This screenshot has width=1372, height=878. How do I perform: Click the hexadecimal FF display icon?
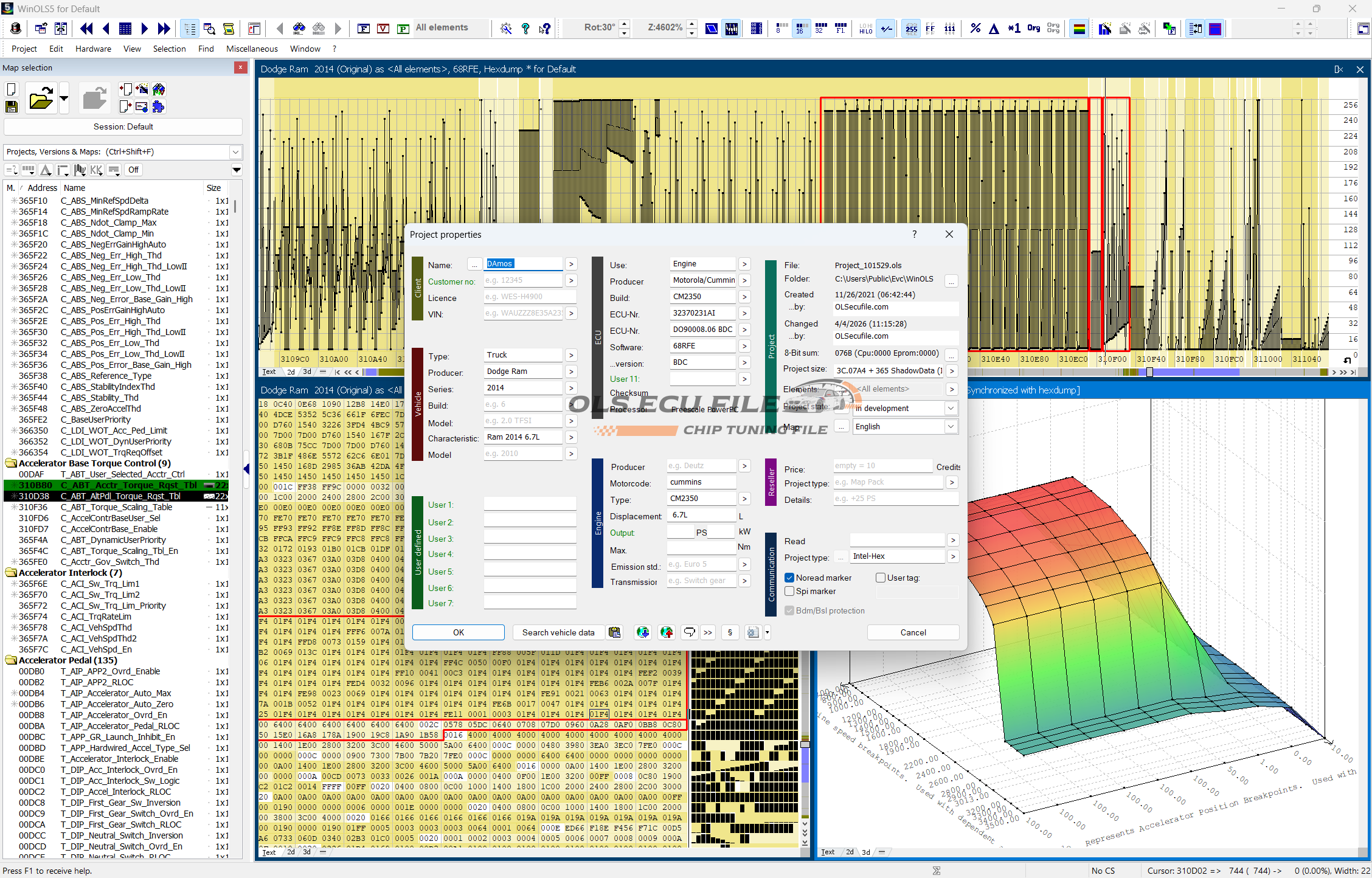point(930,29)
